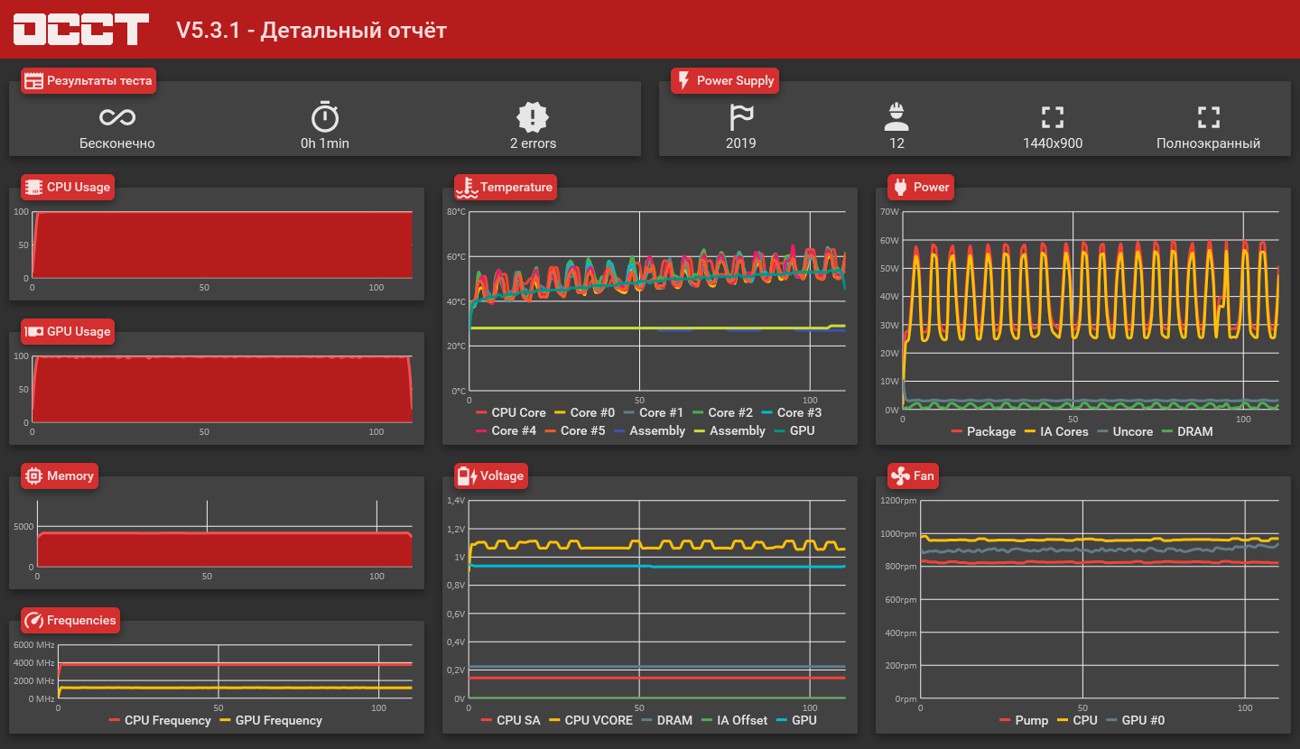
Task: Click inside the CPU Usage graph area
Action: coord(222,244)
